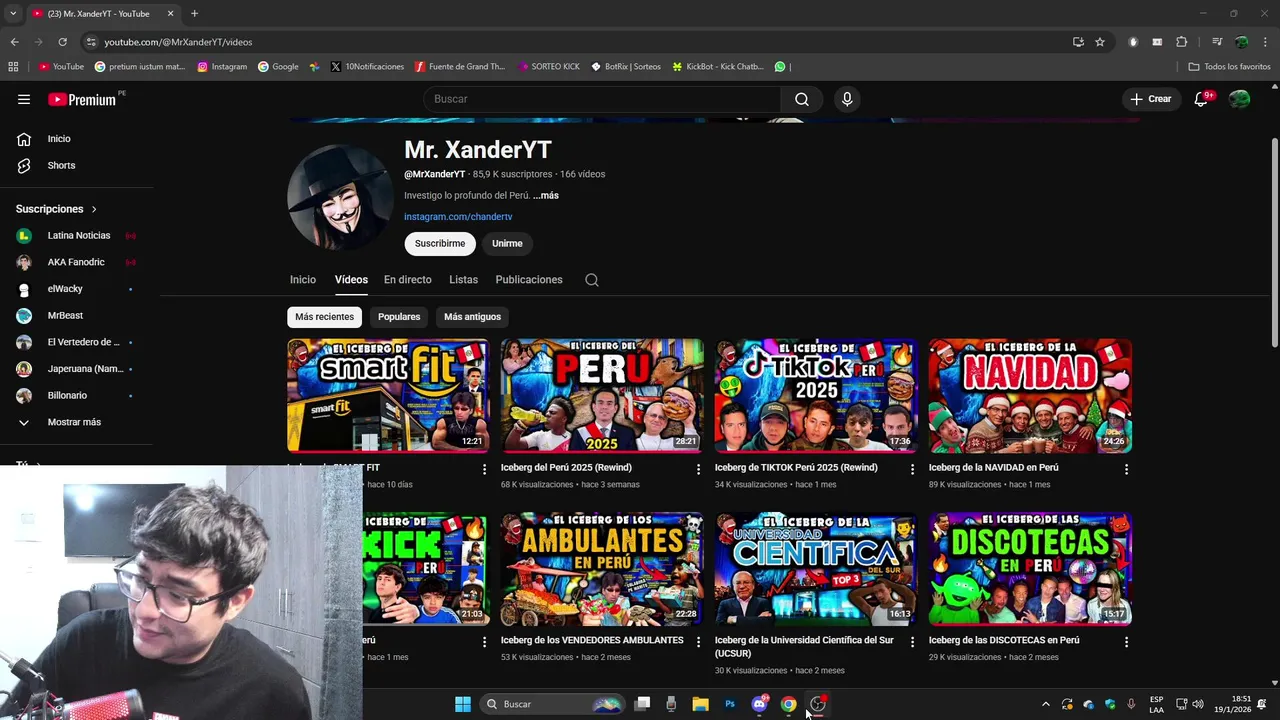Image resolution: width=1280 pixels, height=720 pixels.
Task: Bookmark this page with the star icon
Action: pos(1100,42)
